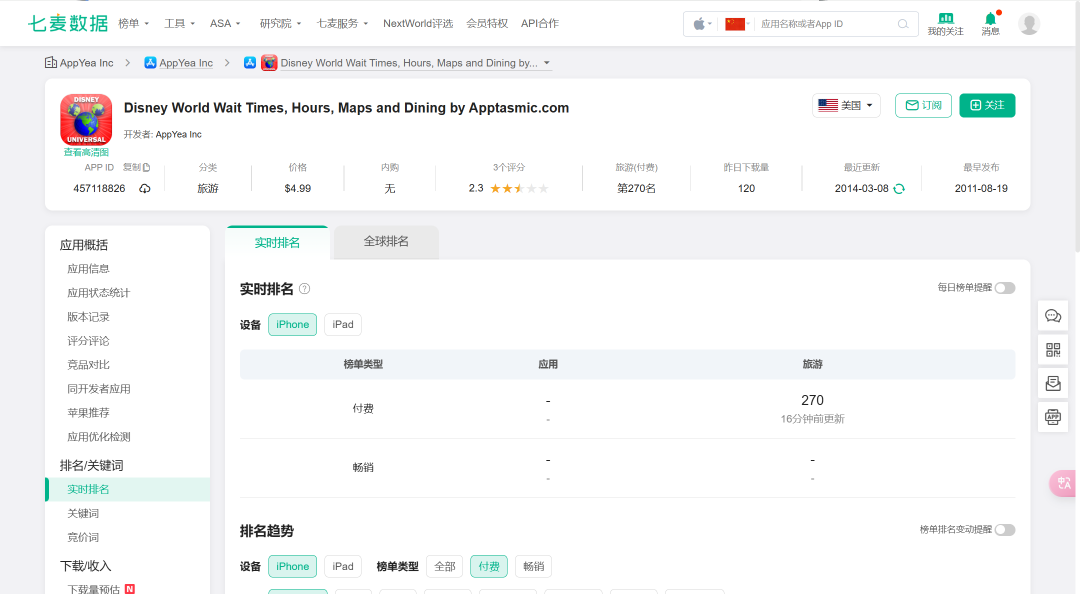Copy the APP ID with 复制 icon
This screenshot has width=1080, height=594.
pos(136,167)
